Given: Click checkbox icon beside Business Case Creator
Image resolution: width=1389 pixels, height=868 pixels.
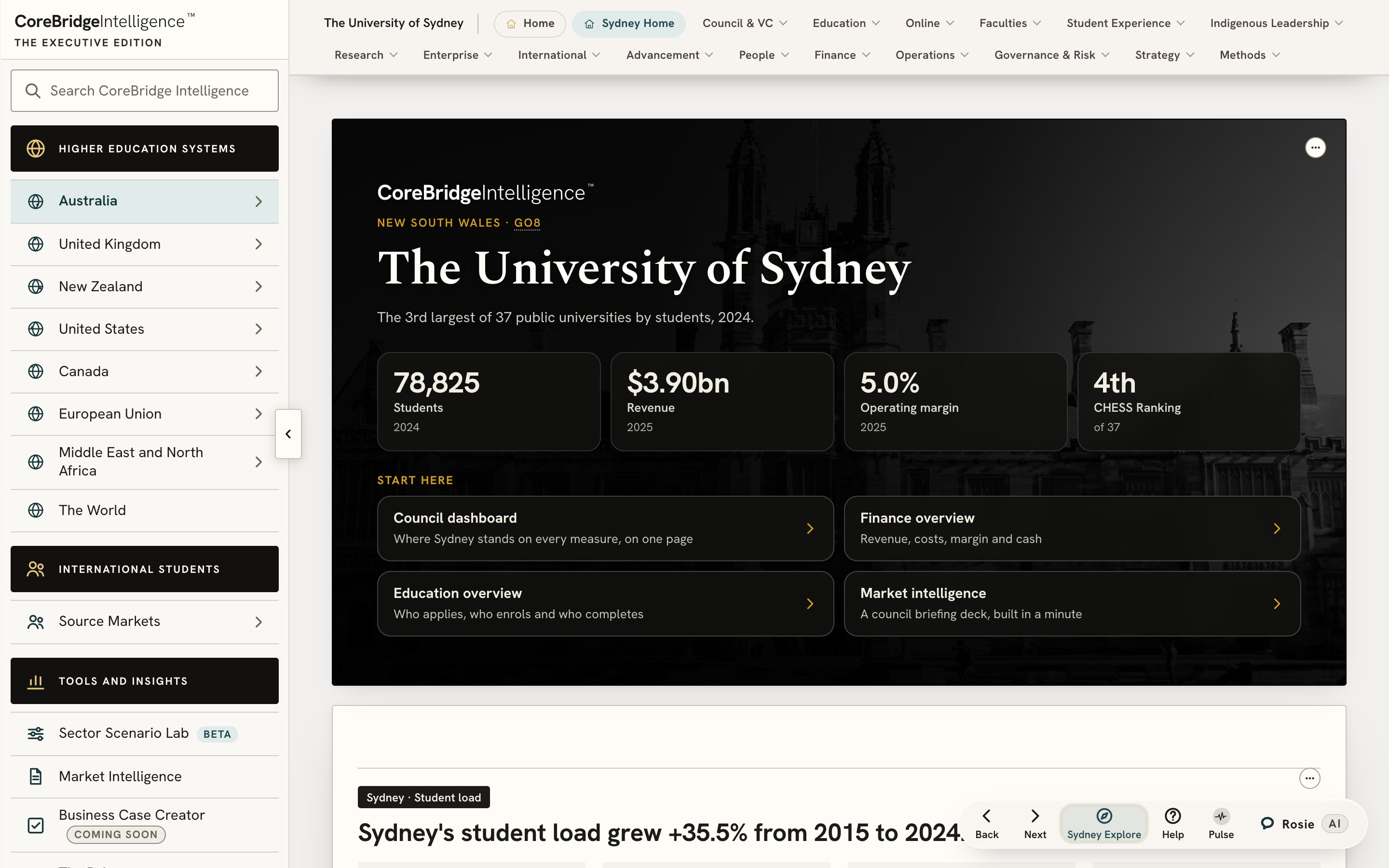Looking at the screenshot, I should click(x=36, y=826).
